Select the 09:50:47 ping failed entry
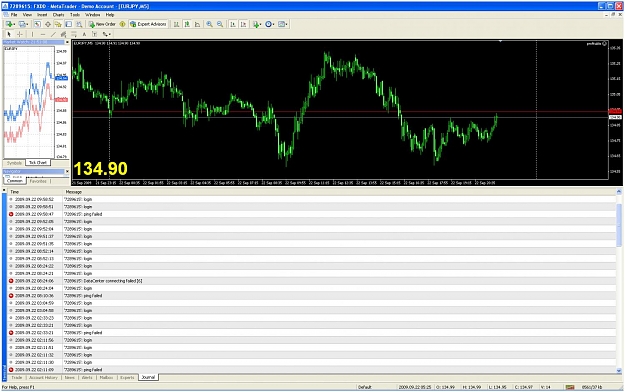Image resolution: width=625 pixels, height=392 pixels. tap(312, 214)
